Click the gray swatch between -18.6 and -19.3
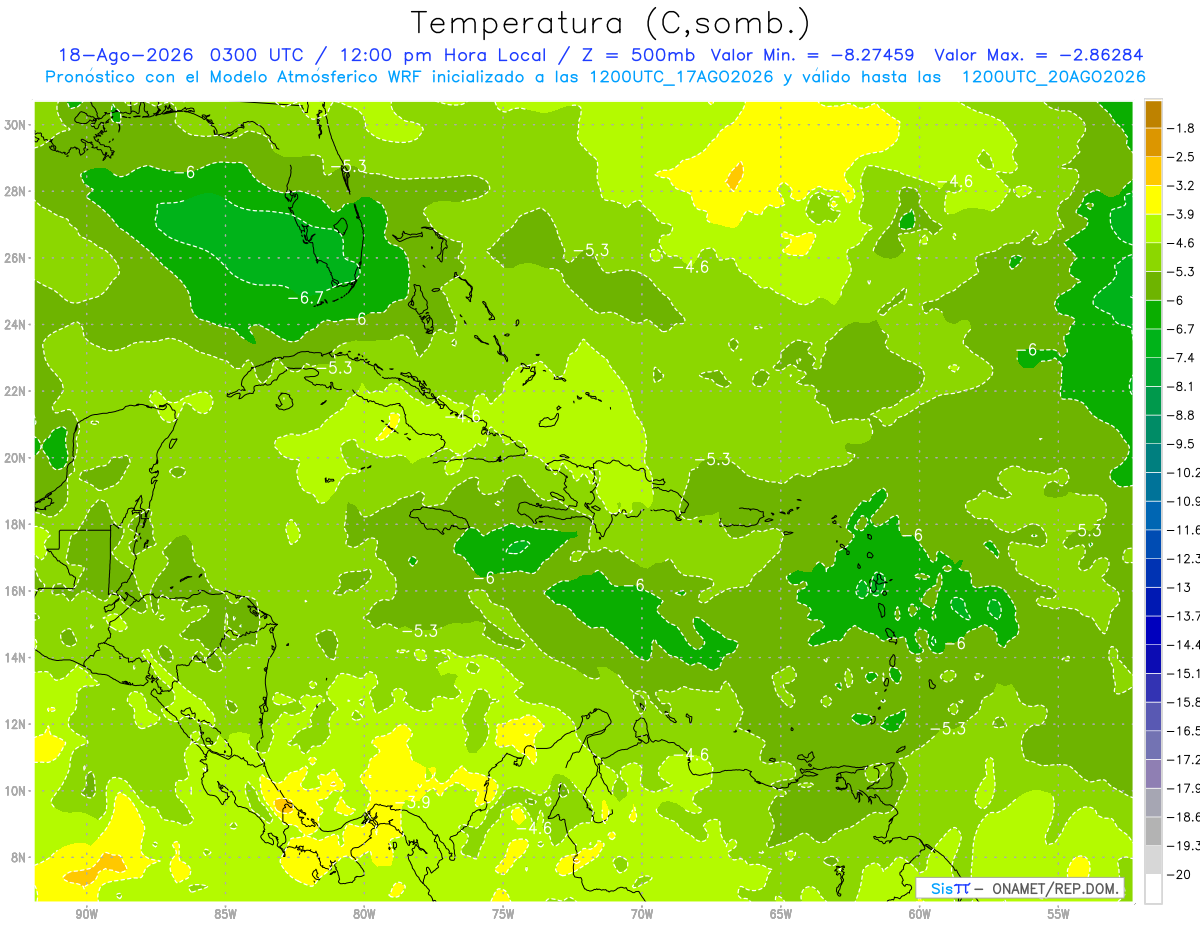This screenshot has width=1200, height=927. [1153, 830]
